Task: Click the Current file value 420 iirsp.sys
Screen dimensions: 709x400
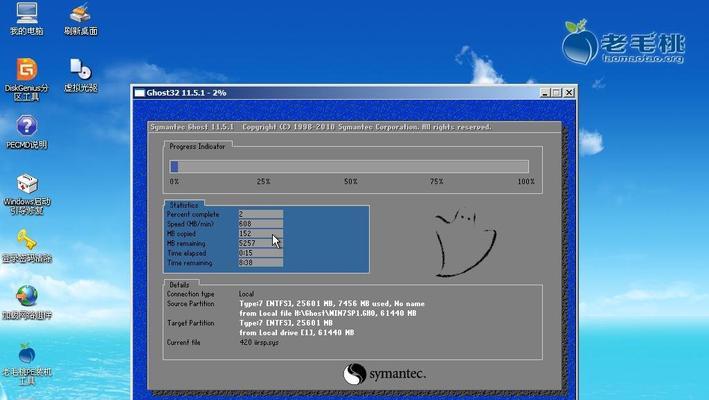Action: (x=259, y=343)
